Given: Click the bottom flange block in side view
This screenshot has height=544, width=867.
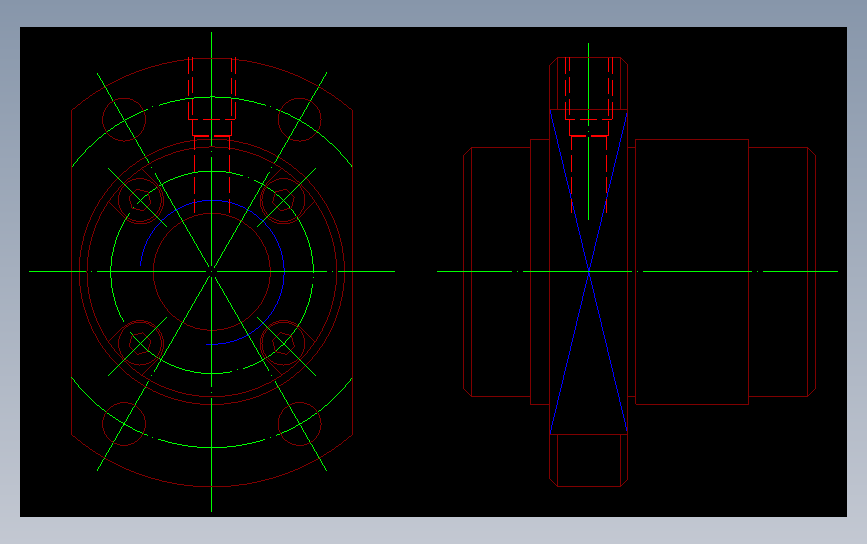Looking at the screenshot, I should pos(588,461).
